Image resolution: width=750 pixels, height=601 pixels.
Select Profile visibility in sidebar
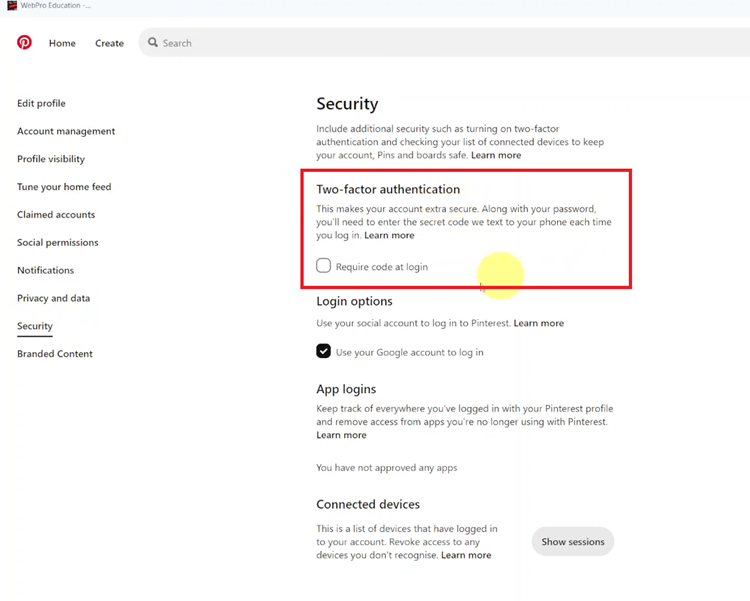(x=51, y=159)
